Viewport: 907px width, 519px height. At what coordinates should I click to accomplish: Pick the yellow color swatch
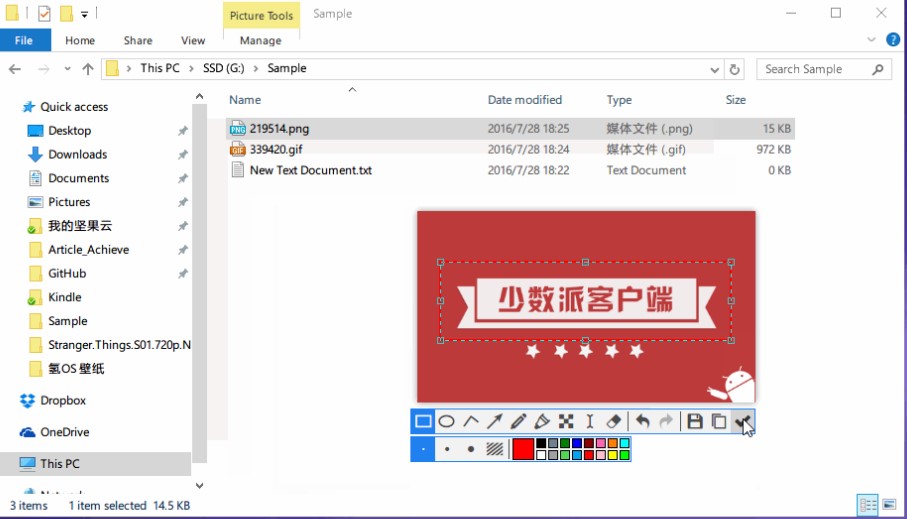tap(613, 455)
